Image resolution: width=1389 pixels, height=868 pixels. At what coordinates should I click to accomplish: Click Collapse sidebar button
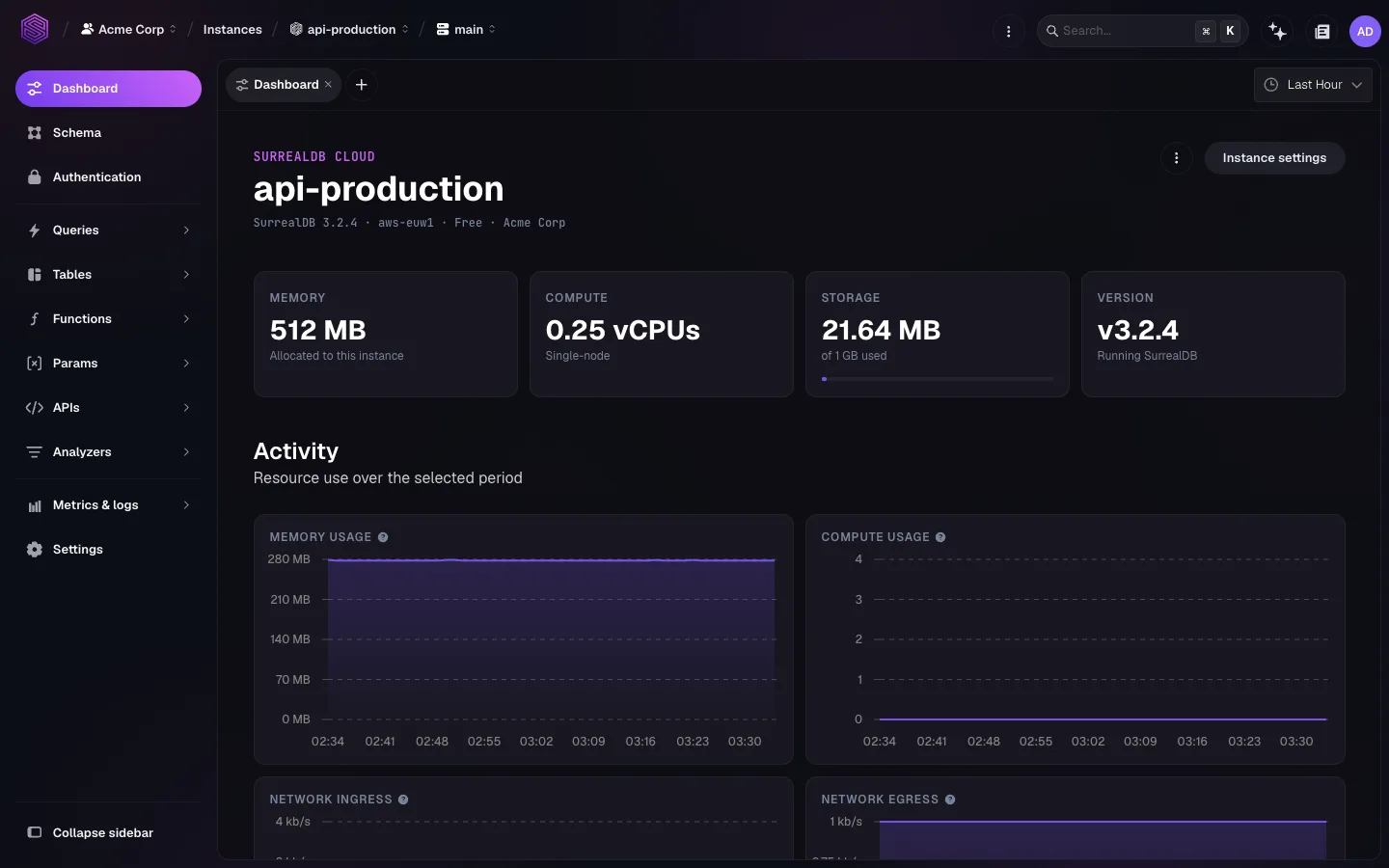coord(108,833)
